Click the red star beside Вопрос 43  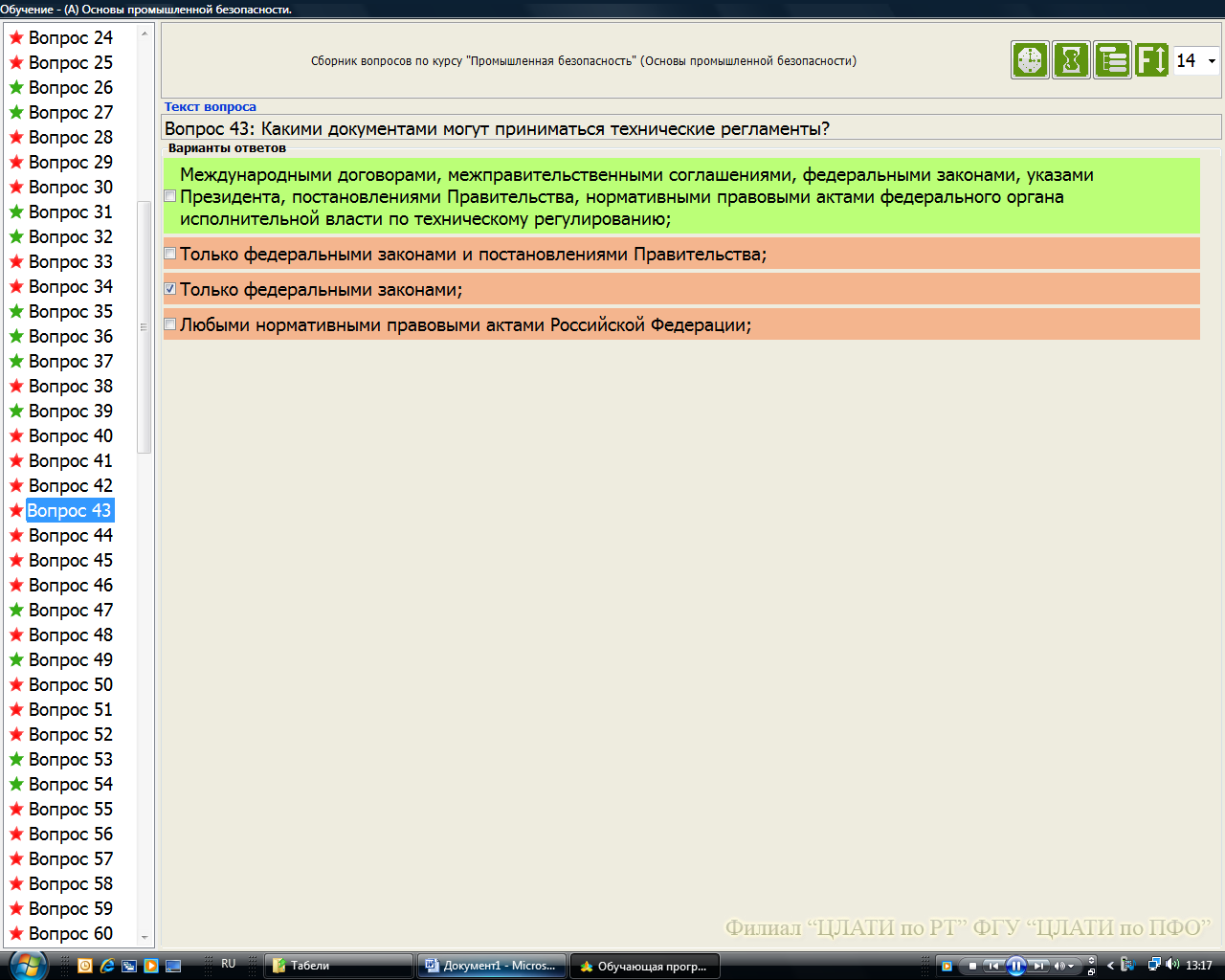point(16,510)
